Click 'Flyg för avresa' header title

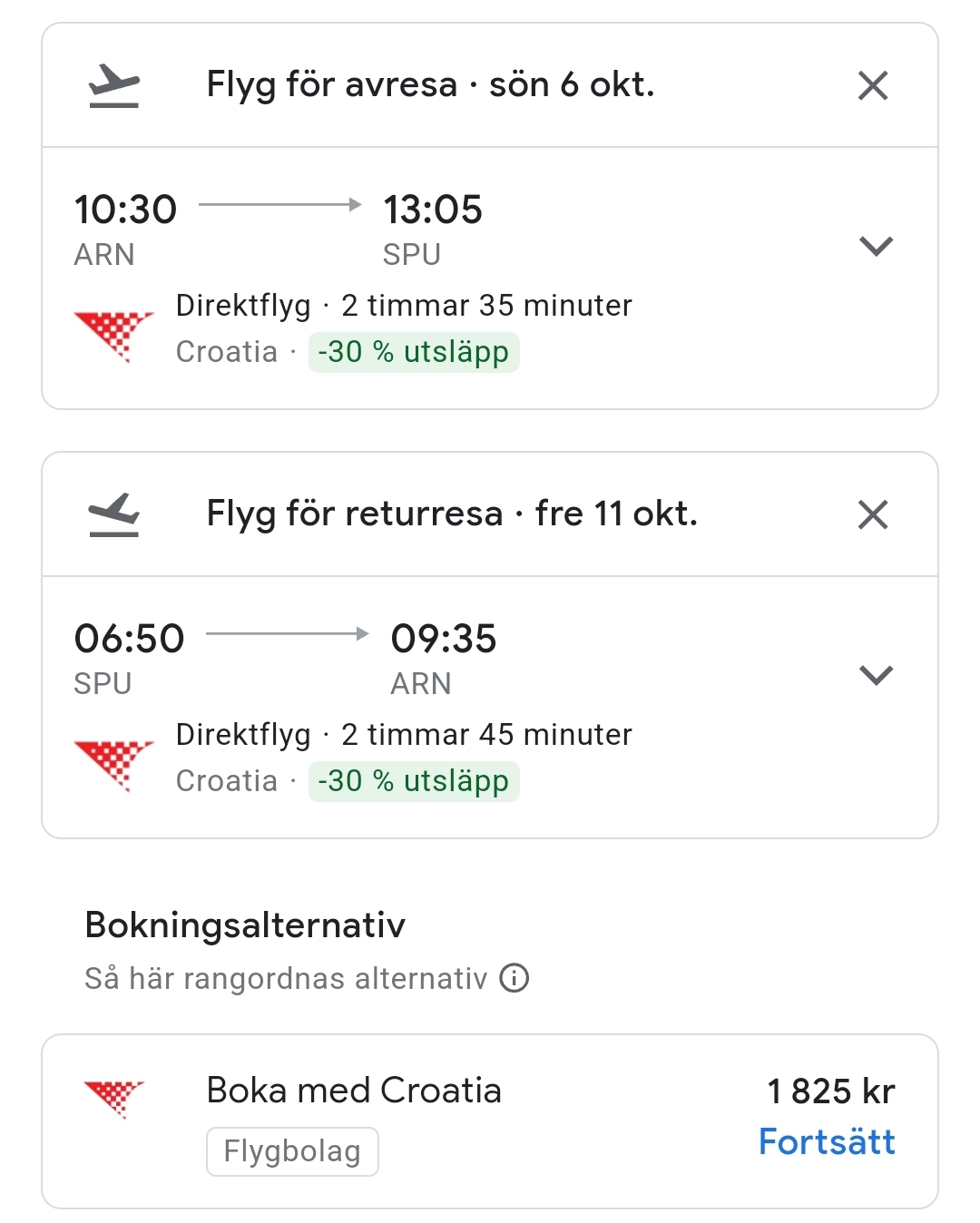430,85
